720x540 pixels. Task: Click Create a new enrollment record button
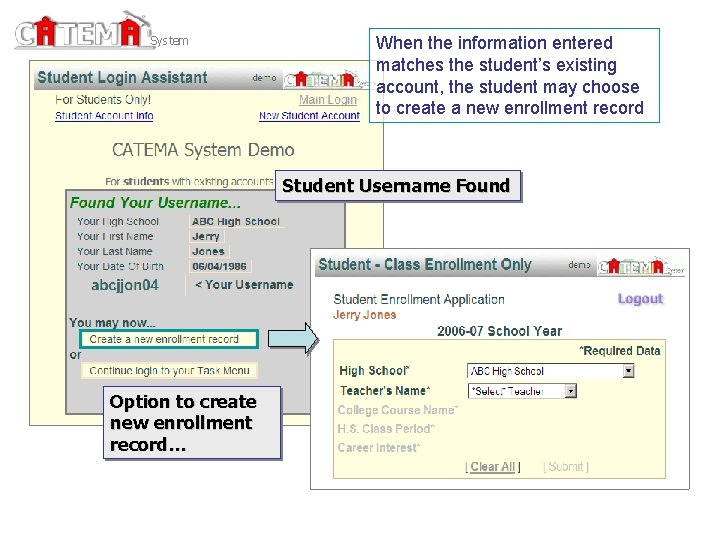tap(169, 339)
